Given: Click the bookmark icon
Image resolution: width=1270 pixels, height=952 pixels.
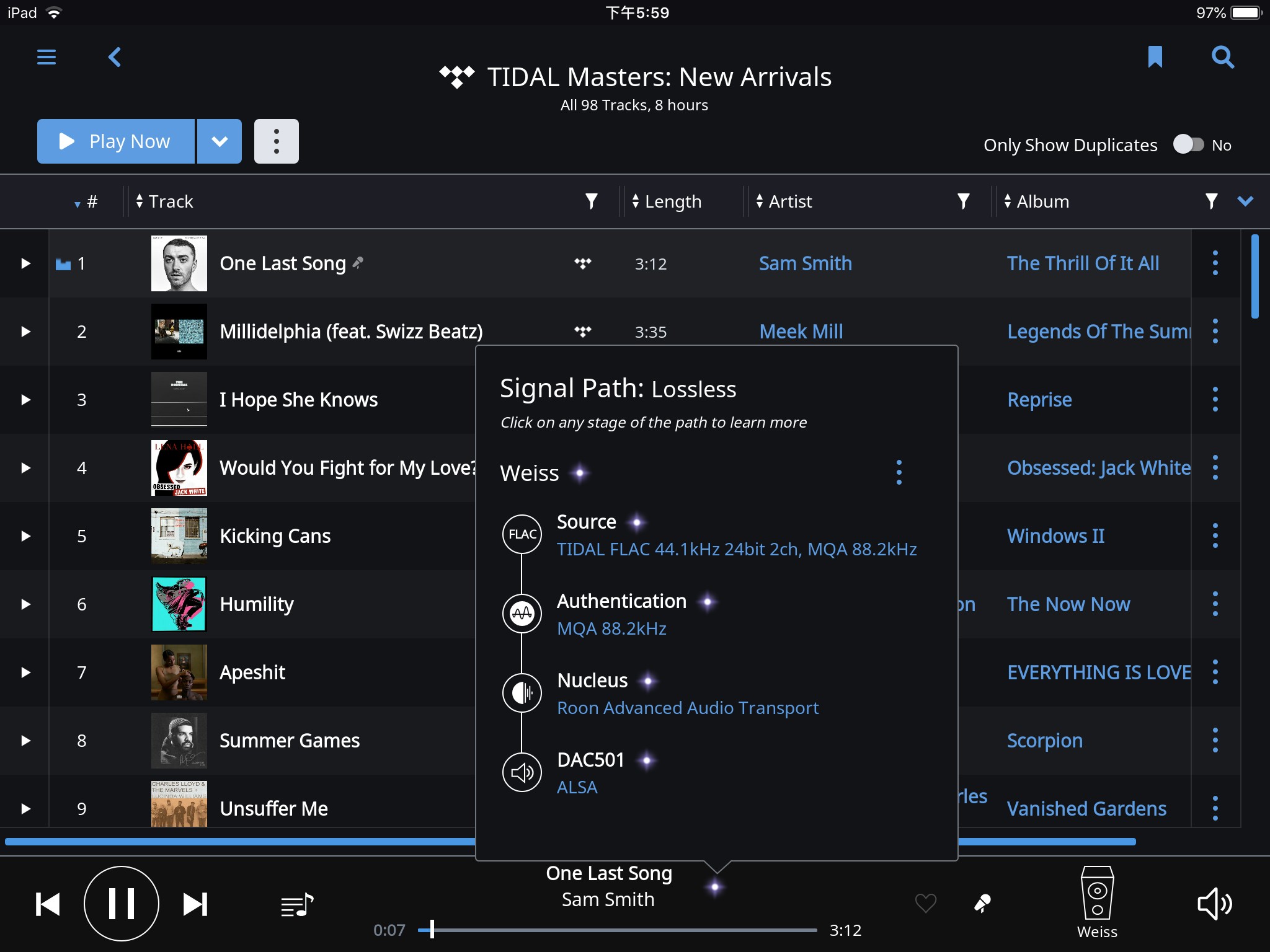Looking at the screenshot, I should (1155, 57).
